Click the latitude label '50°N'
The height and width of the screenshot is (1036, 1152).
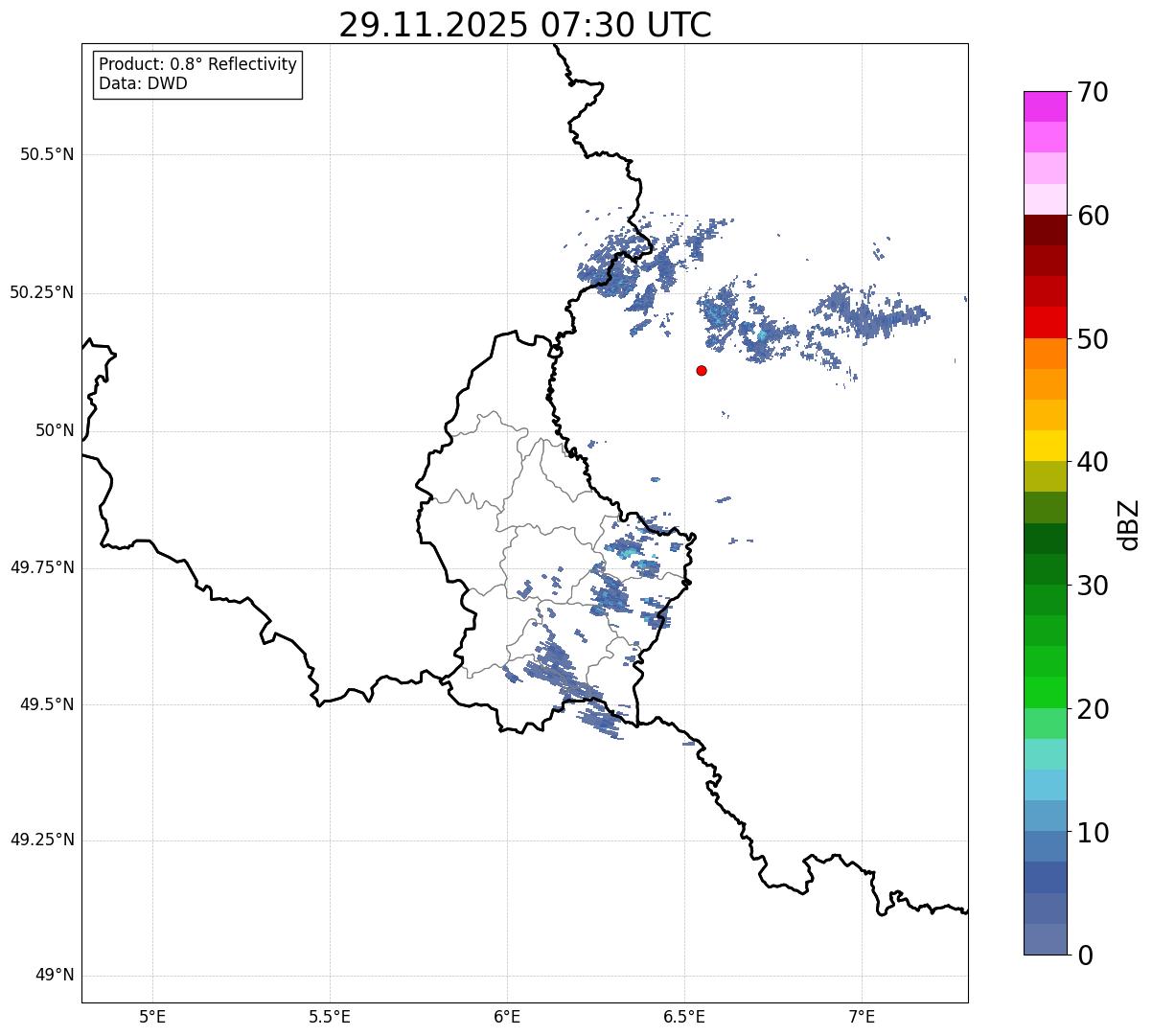pos(55,430)
